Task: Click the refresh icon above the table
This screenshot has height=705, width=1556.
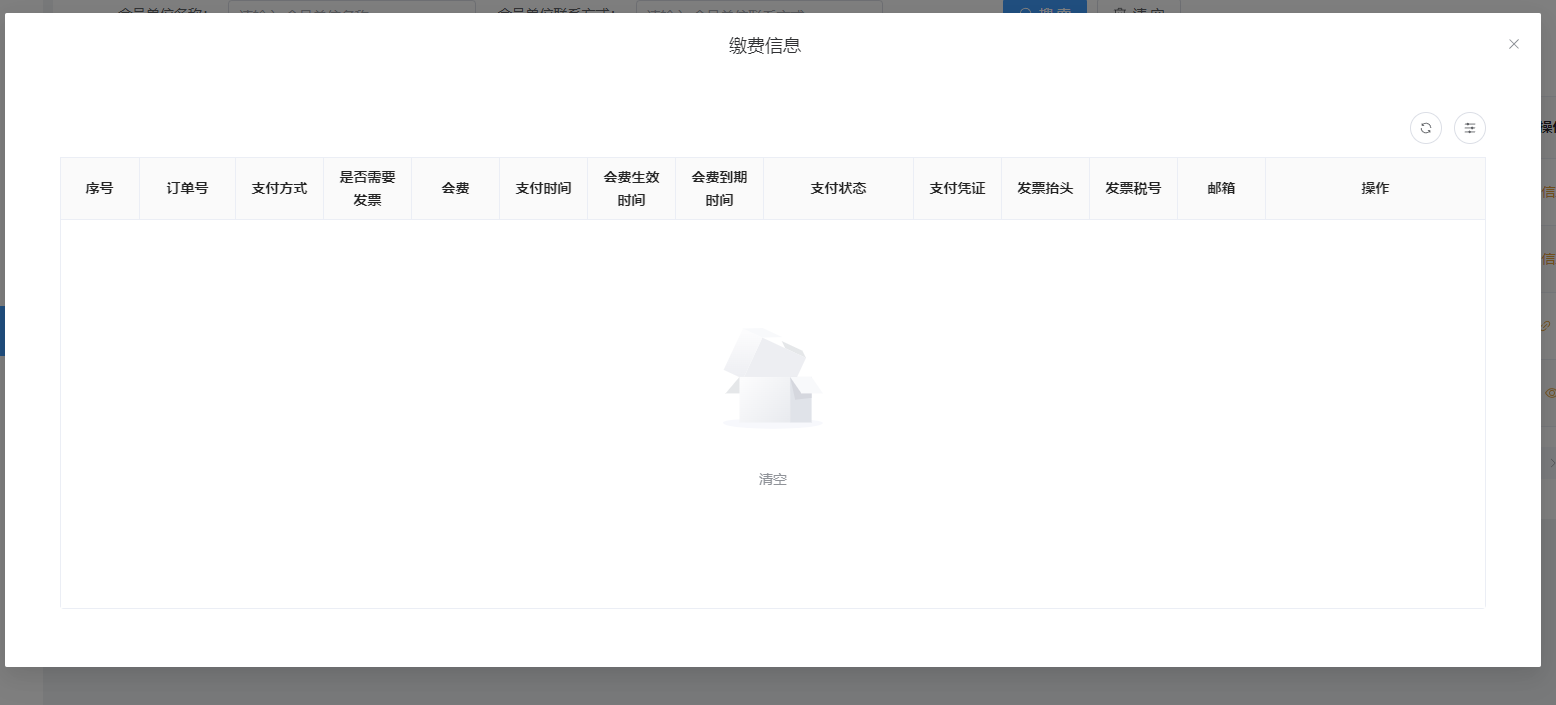Action: [1425, 128]
